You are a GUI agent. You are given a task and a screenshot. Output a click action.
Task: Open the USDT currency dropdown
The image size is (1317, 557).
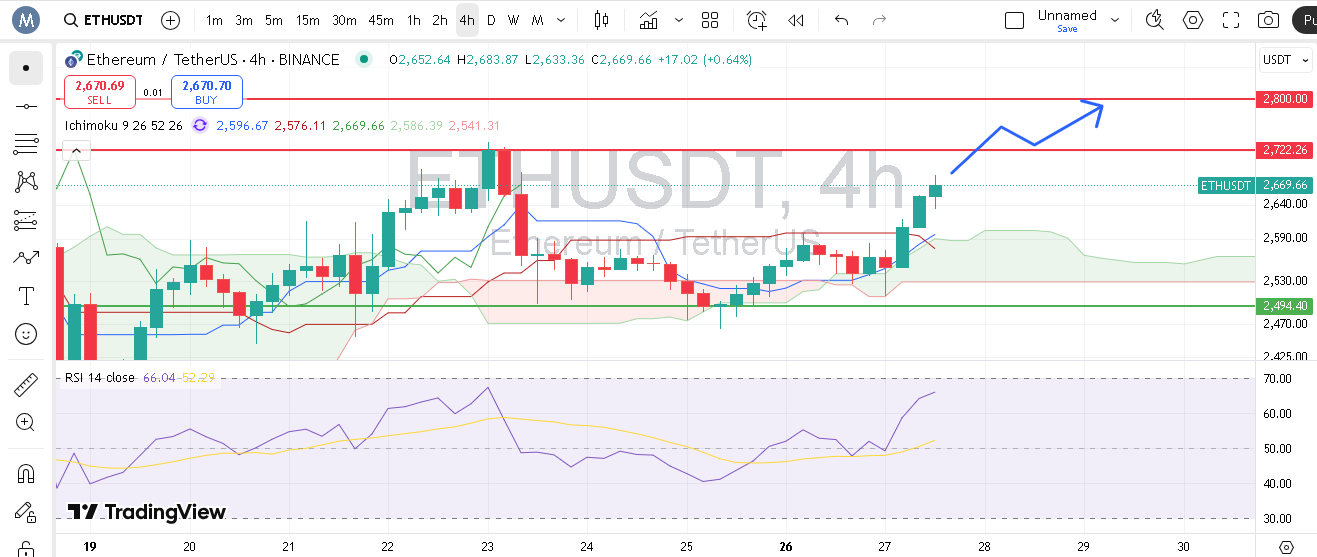point(1286,60)
